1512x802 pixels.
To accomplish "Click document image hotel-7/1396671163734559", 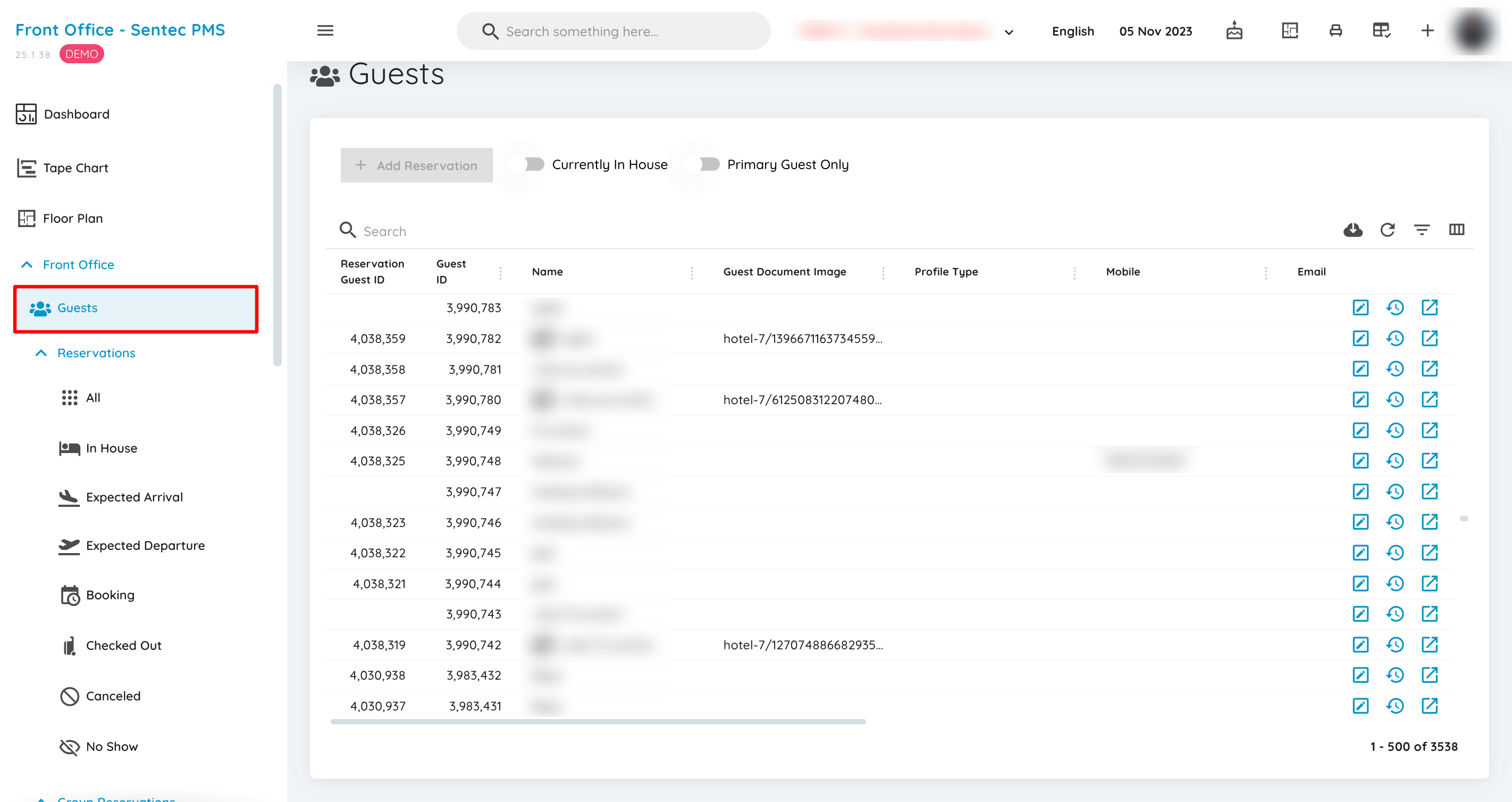I will pos(802,339).
